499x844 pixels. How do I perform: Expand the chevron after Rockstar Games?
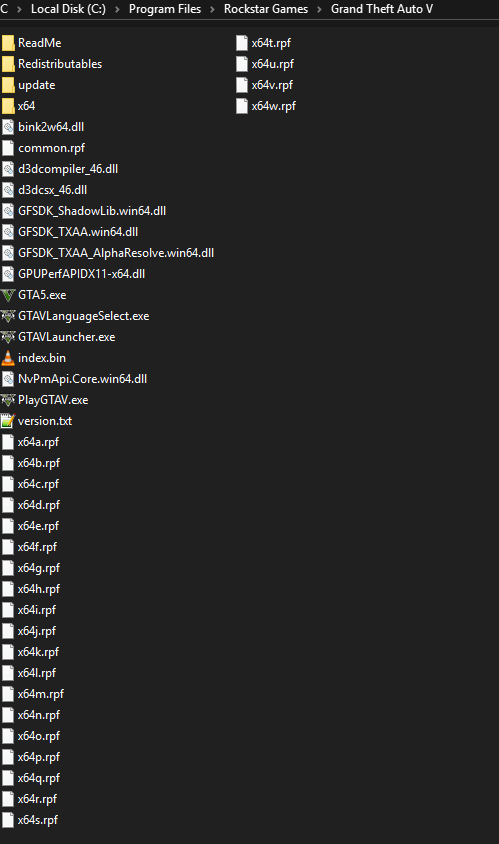(x=319, y=9)
